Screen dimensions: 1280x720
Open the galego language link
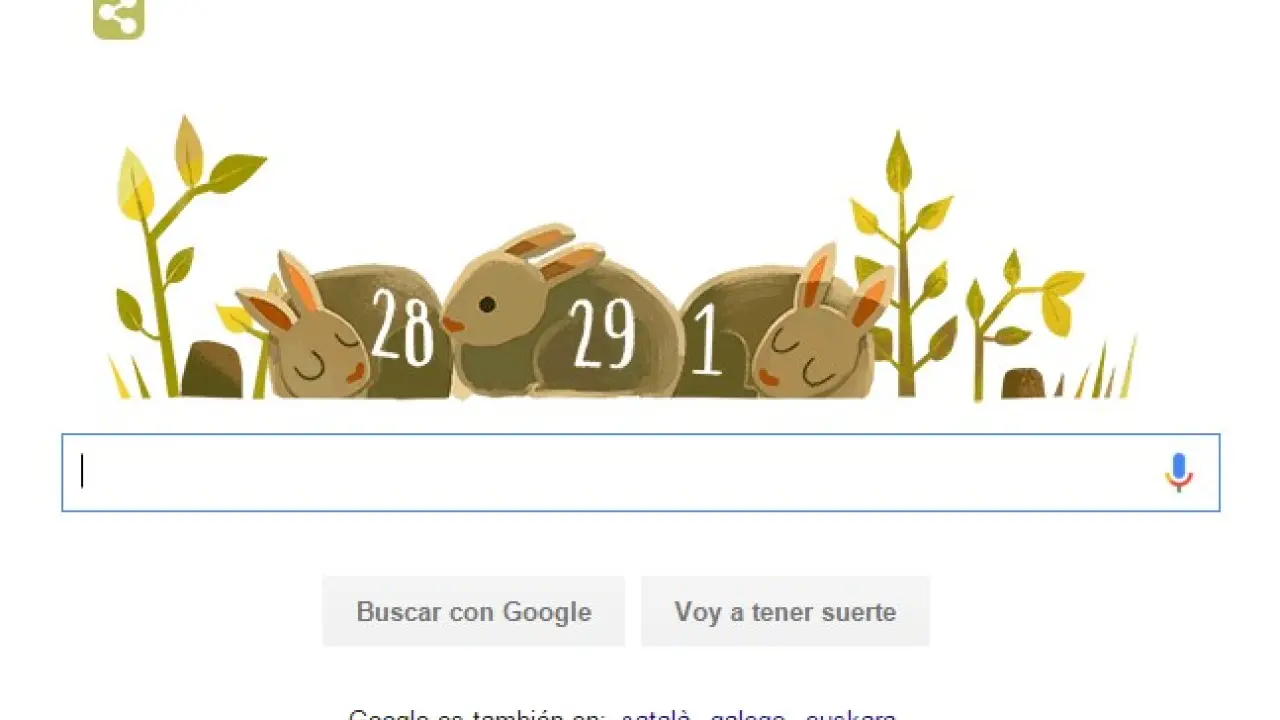748,716
